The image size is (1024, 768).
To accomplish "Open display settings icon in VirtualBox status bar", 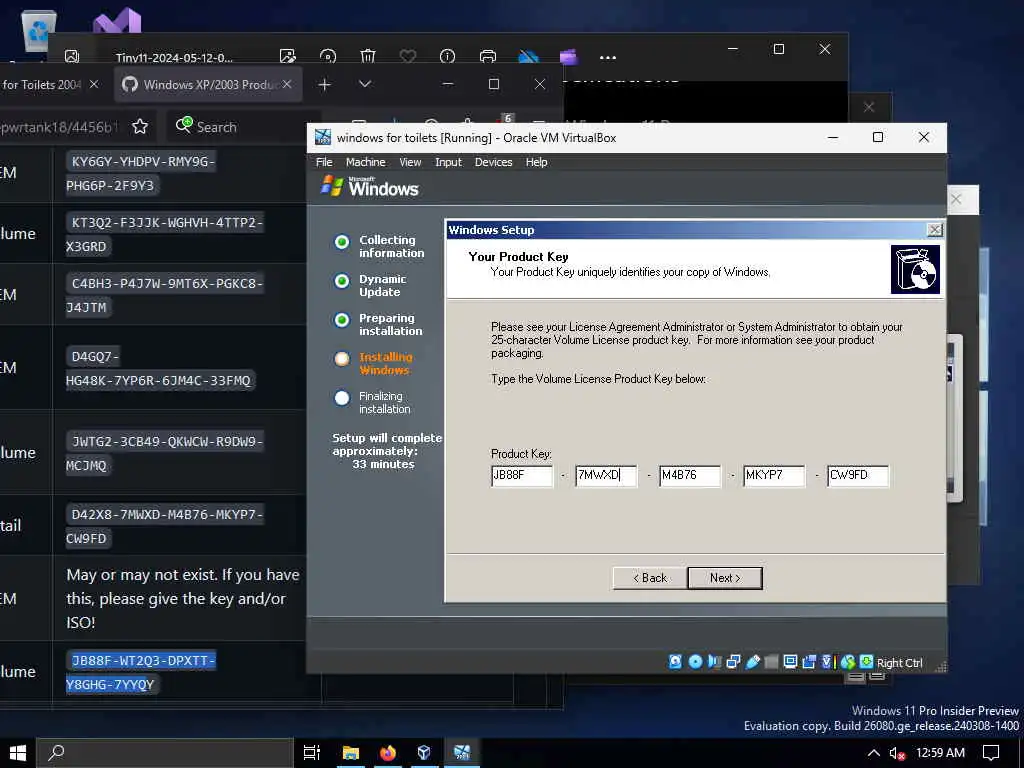I will tap(790, 662).
